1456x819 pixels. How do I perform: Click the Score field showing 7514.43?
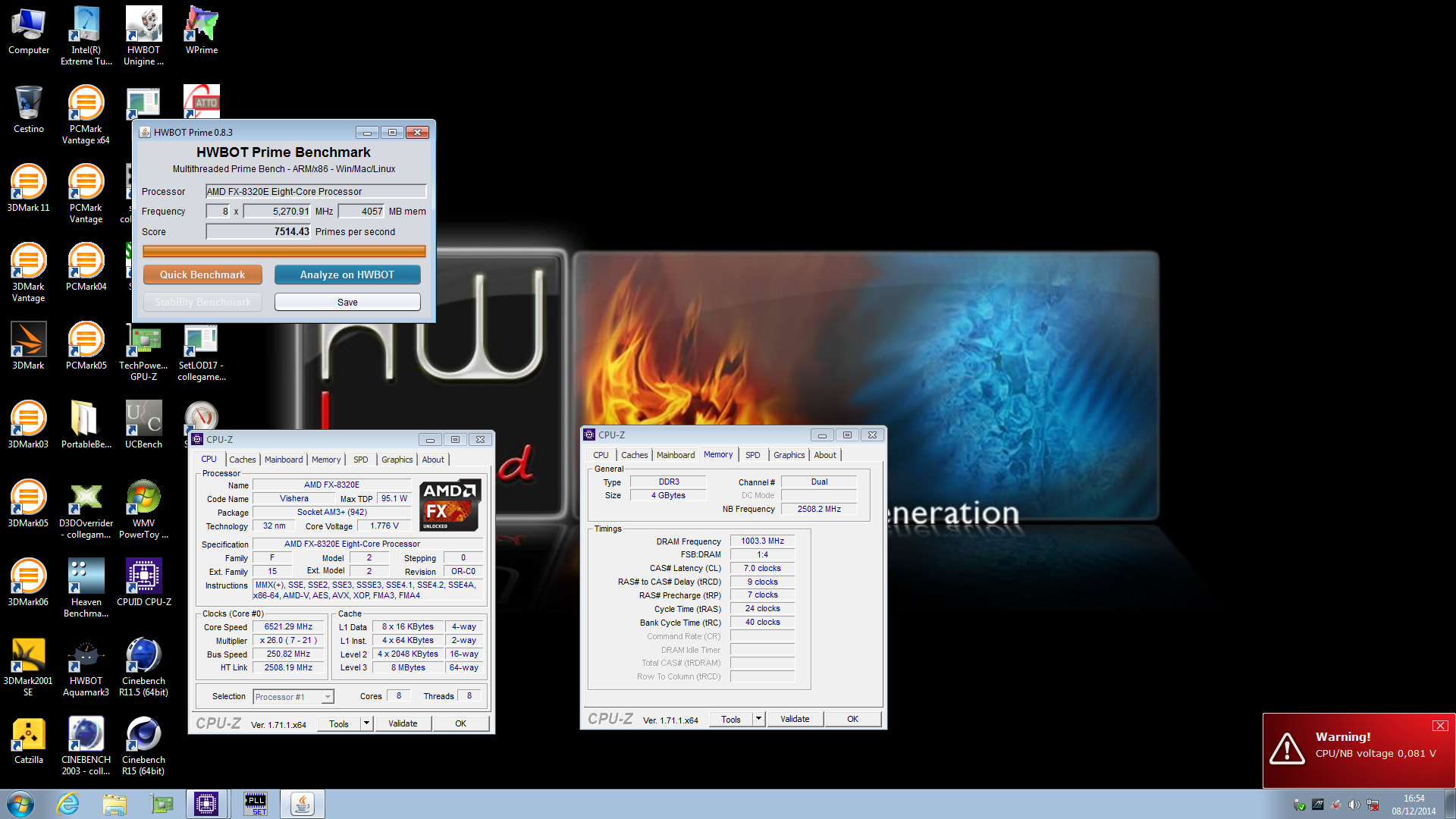[259, 231]
